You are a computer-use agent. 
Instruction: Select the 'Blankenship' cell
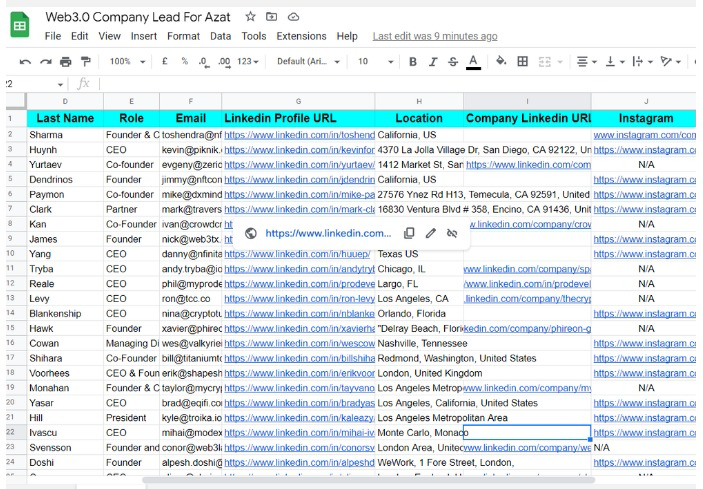(x=65, y=313)
